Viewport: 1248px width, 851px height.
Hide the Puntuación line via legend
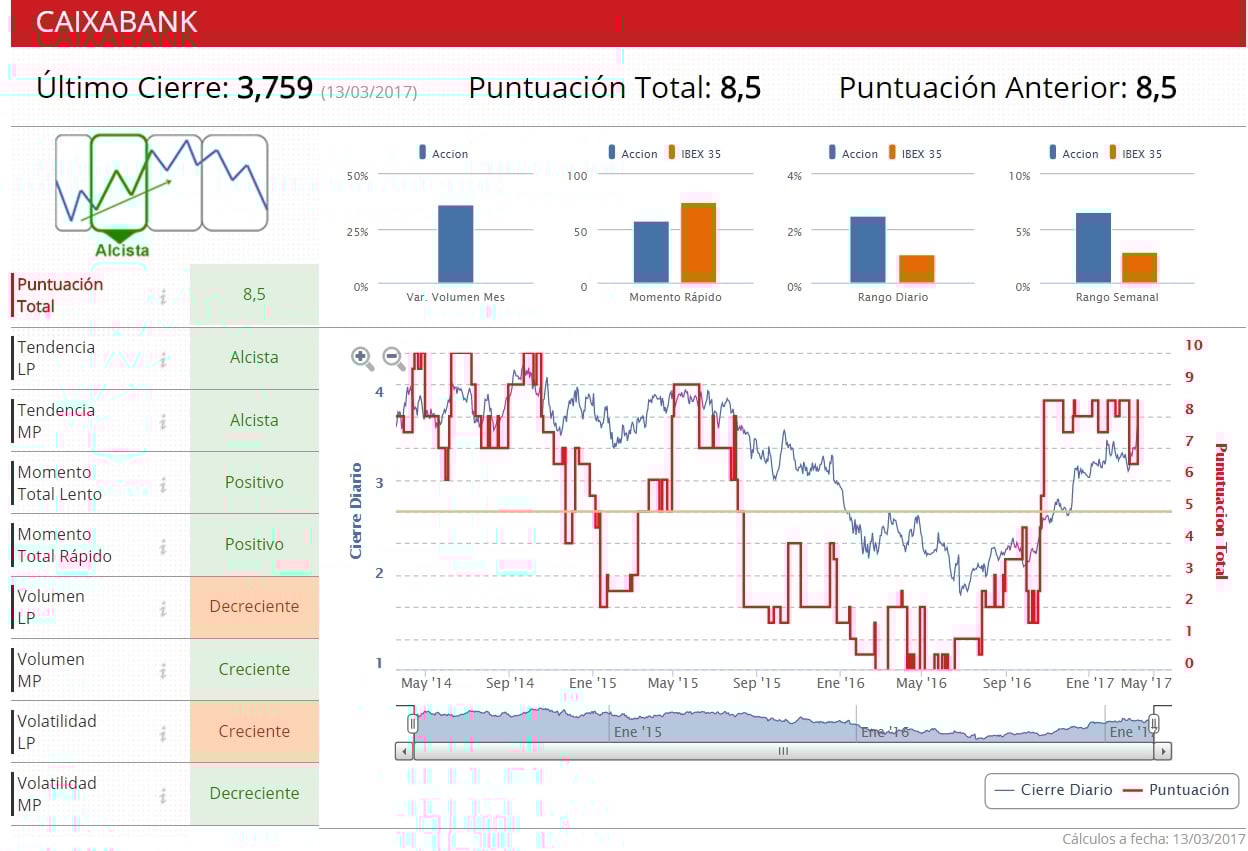click(x=1176, y=790)
